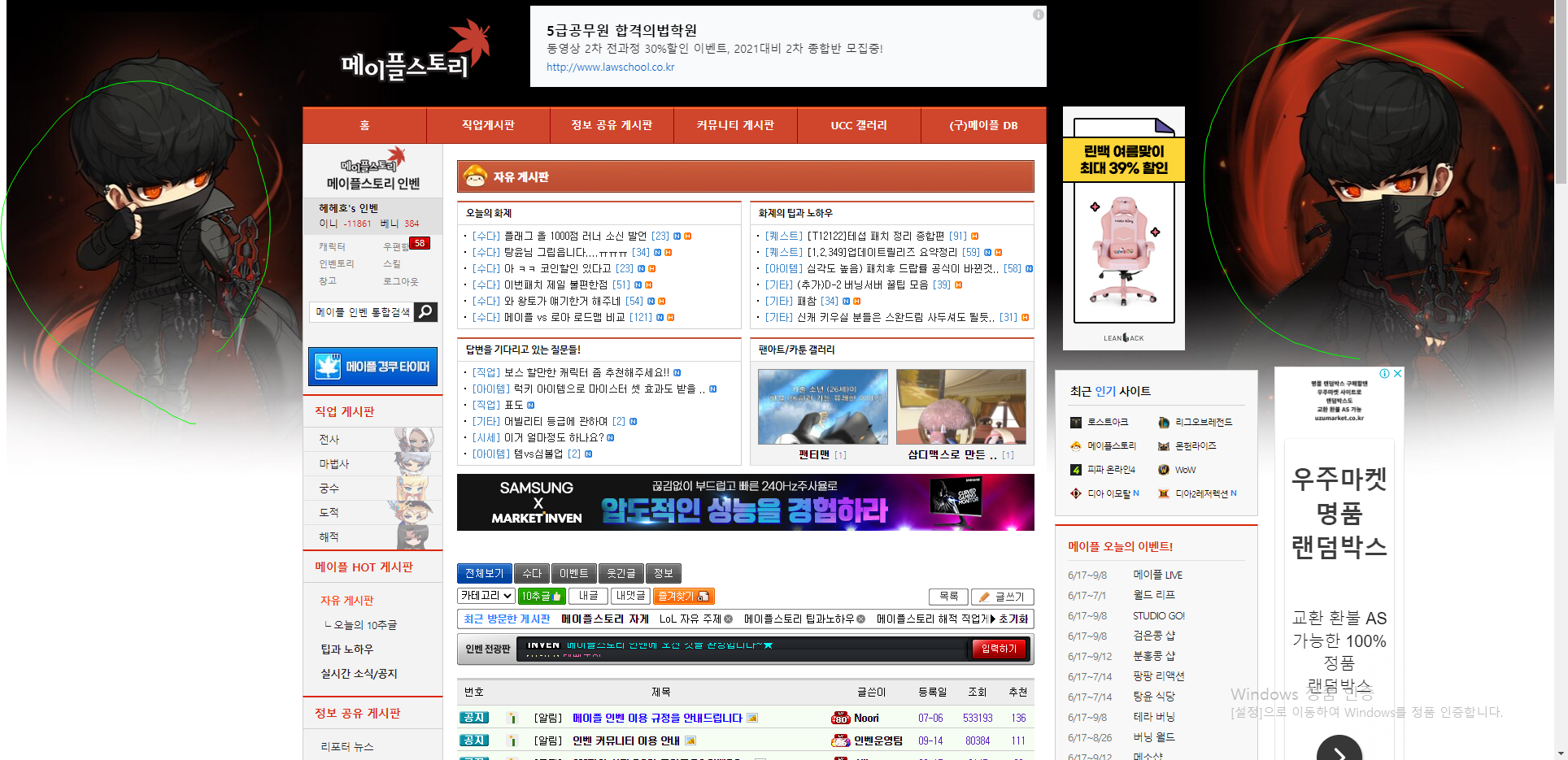Open the UCC 갤러리 navigation tab
1568x760 pixels.
[x=859, y=125]
